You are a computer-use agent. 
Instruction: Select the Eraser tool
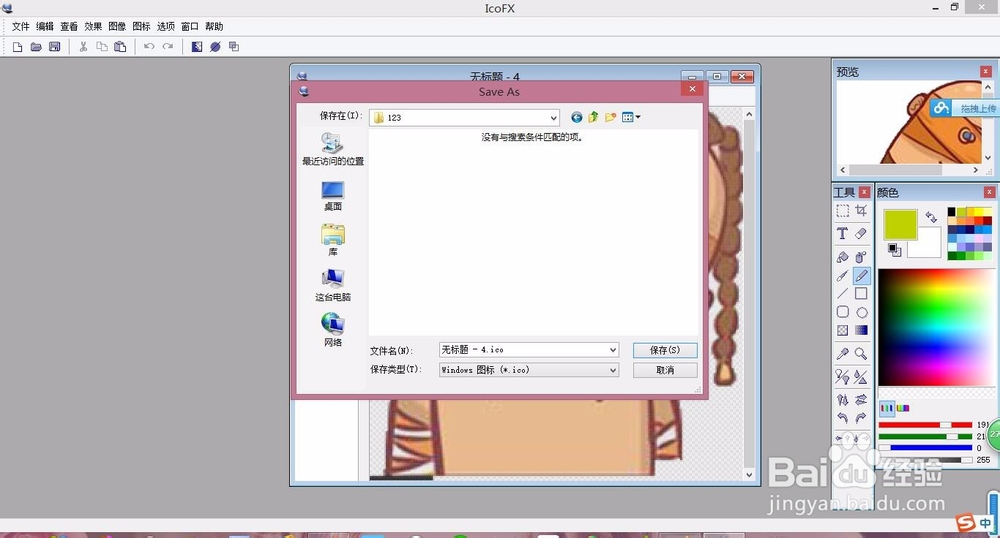tap(861, 234)
